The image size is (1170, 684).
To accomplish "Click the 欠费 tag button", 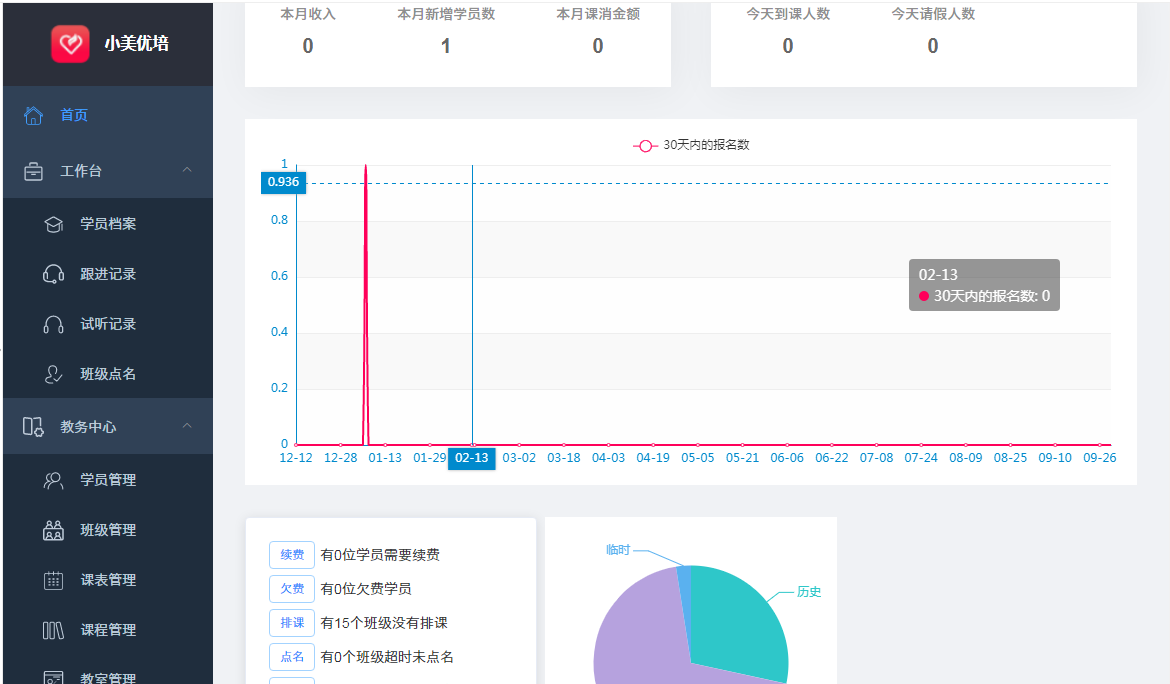I will (x=291, y=589).
